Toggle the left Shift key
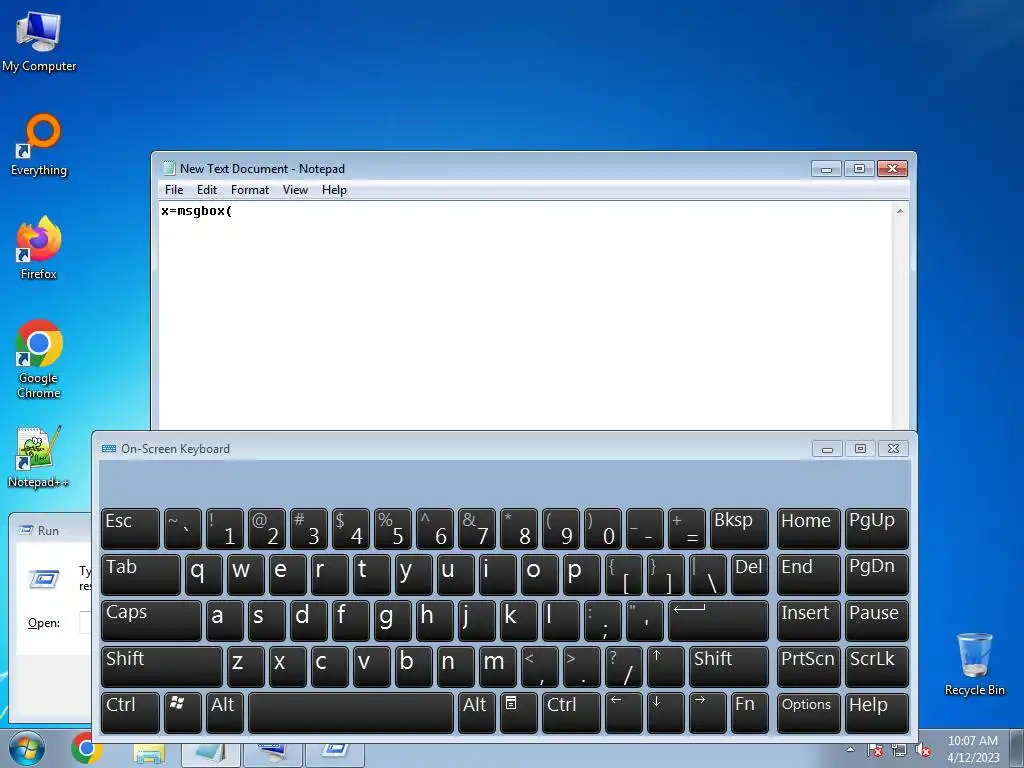Image resolution: width=1024 pixels, height=768 pixels. click(161, 666)
